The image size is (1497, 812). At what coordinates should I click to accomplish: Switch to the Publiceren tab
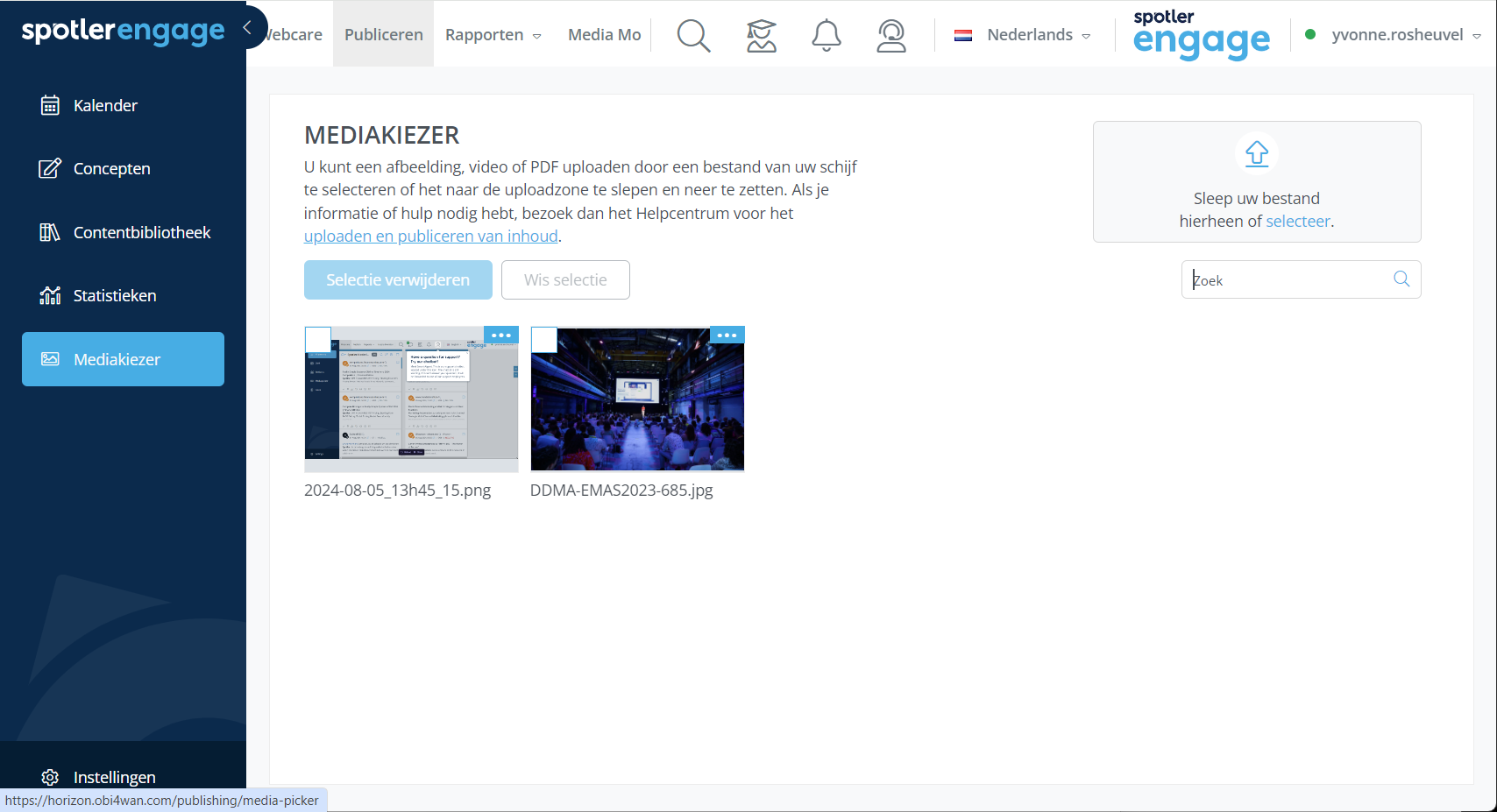tap(384, 35)
